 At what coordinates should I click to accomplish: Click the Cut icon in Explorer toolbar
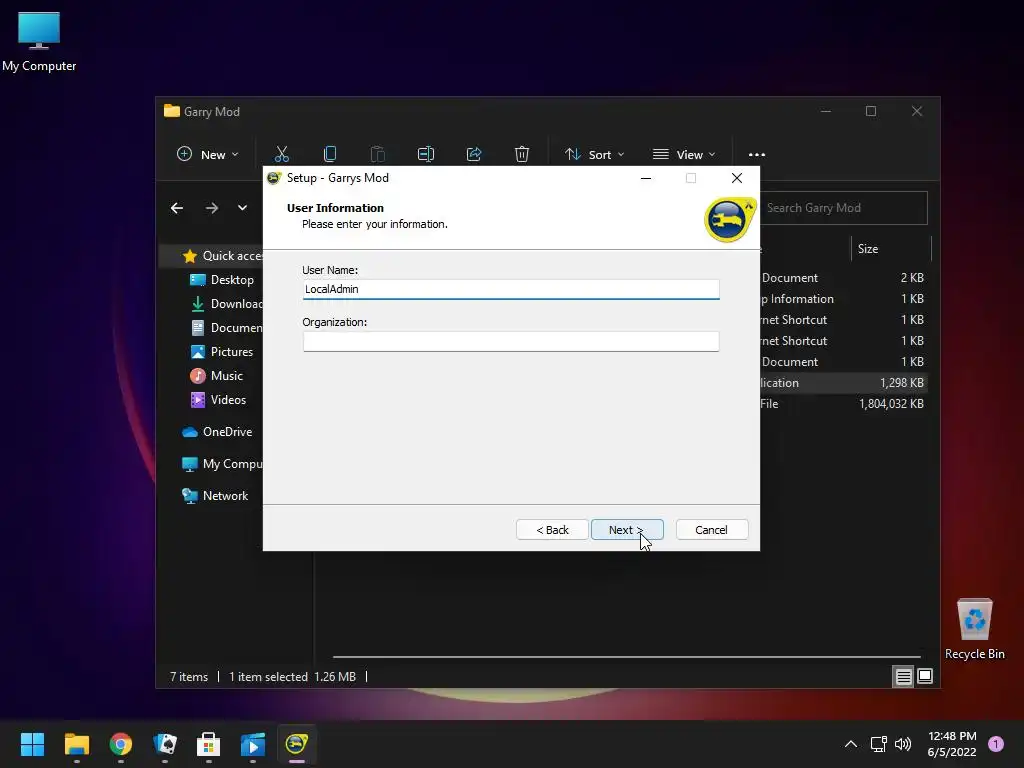[281, 154]
